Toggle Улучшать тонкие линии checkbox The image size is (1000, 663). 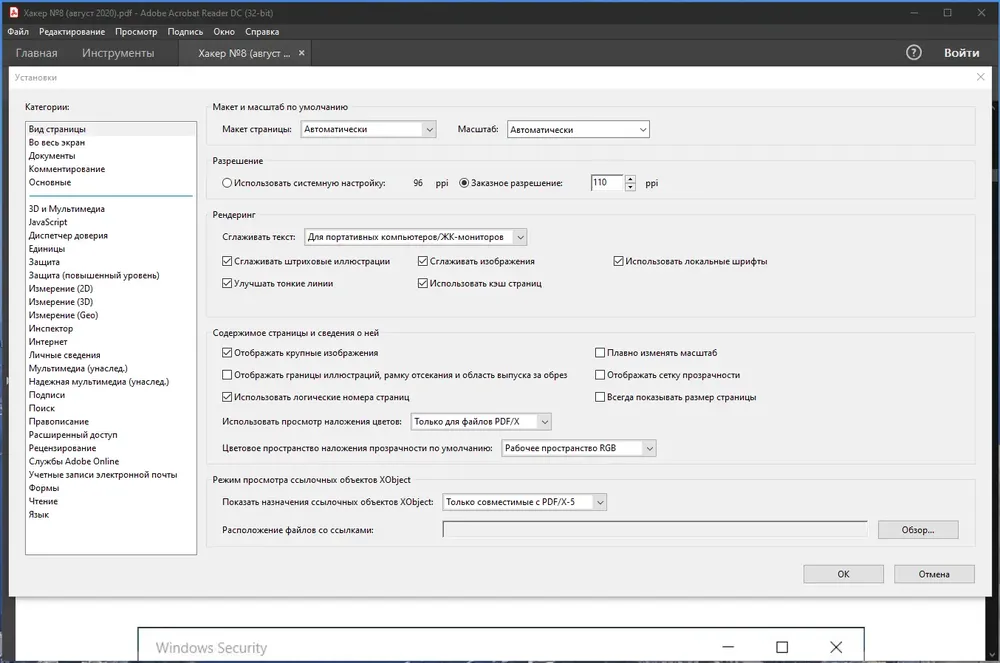pos(226,284)
